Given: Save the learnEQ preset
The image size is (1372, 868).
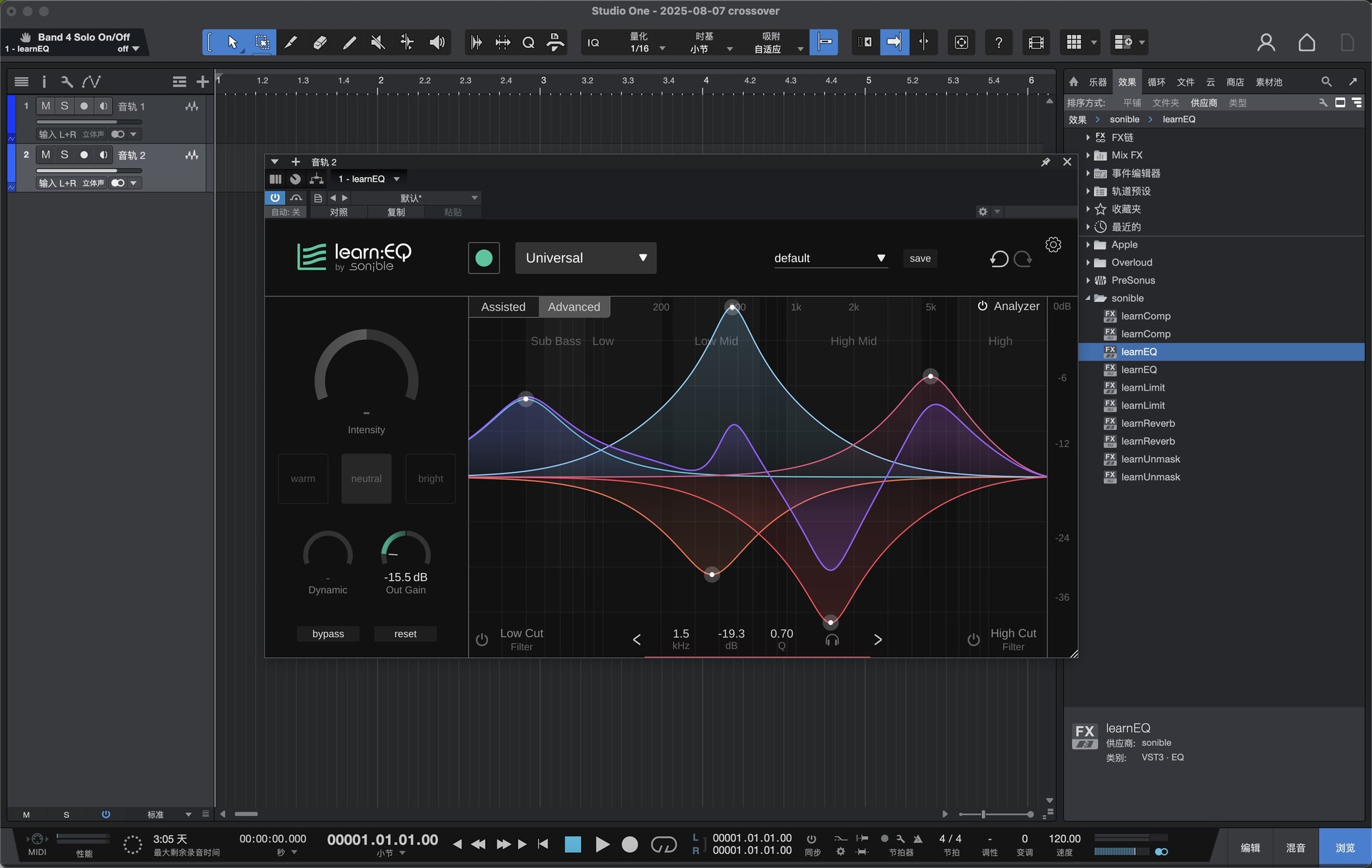Looking at the screenshot, I should point(920,259).
